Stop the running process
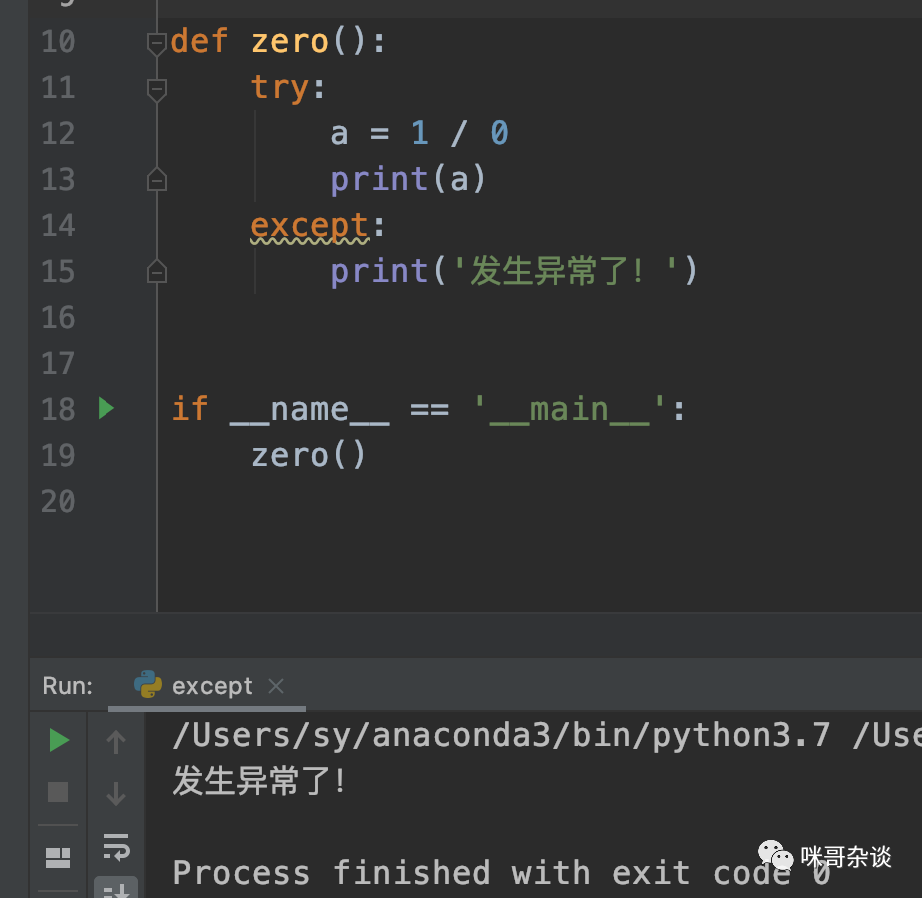Viewport: 922px width, 898px height. pos(58,792)
